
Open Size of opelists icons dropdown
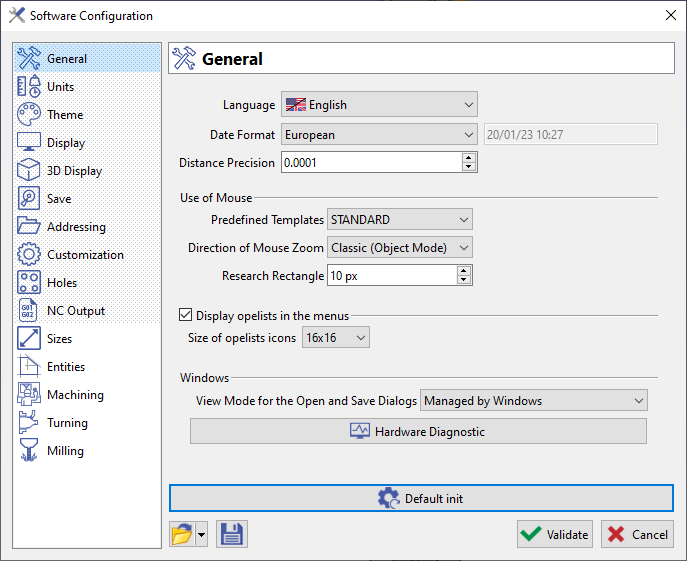(x=335, y=338)
